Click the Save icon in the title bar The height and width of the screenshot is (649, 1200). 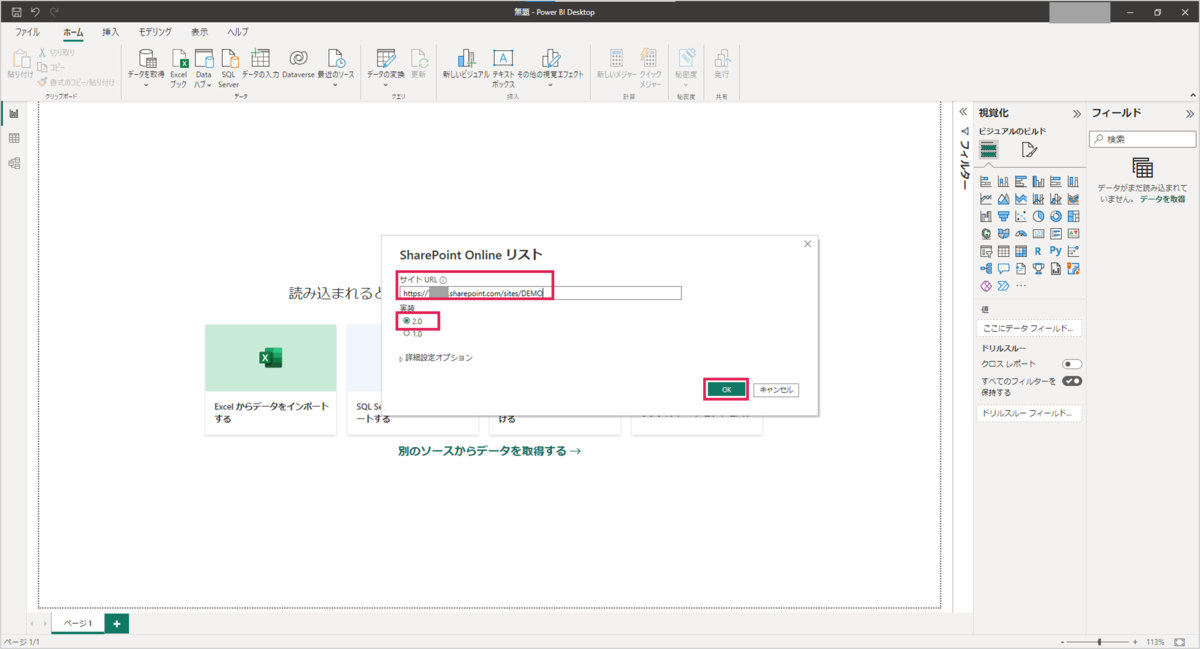pyautogui.click(x=16, y=11)
